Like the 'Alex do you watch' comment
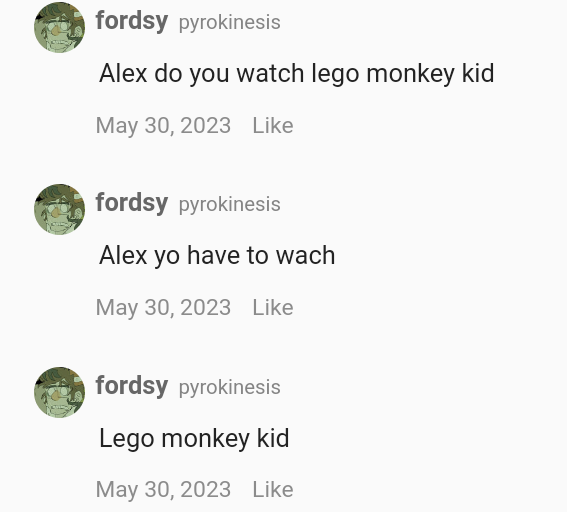 click(x=273, y=125)
